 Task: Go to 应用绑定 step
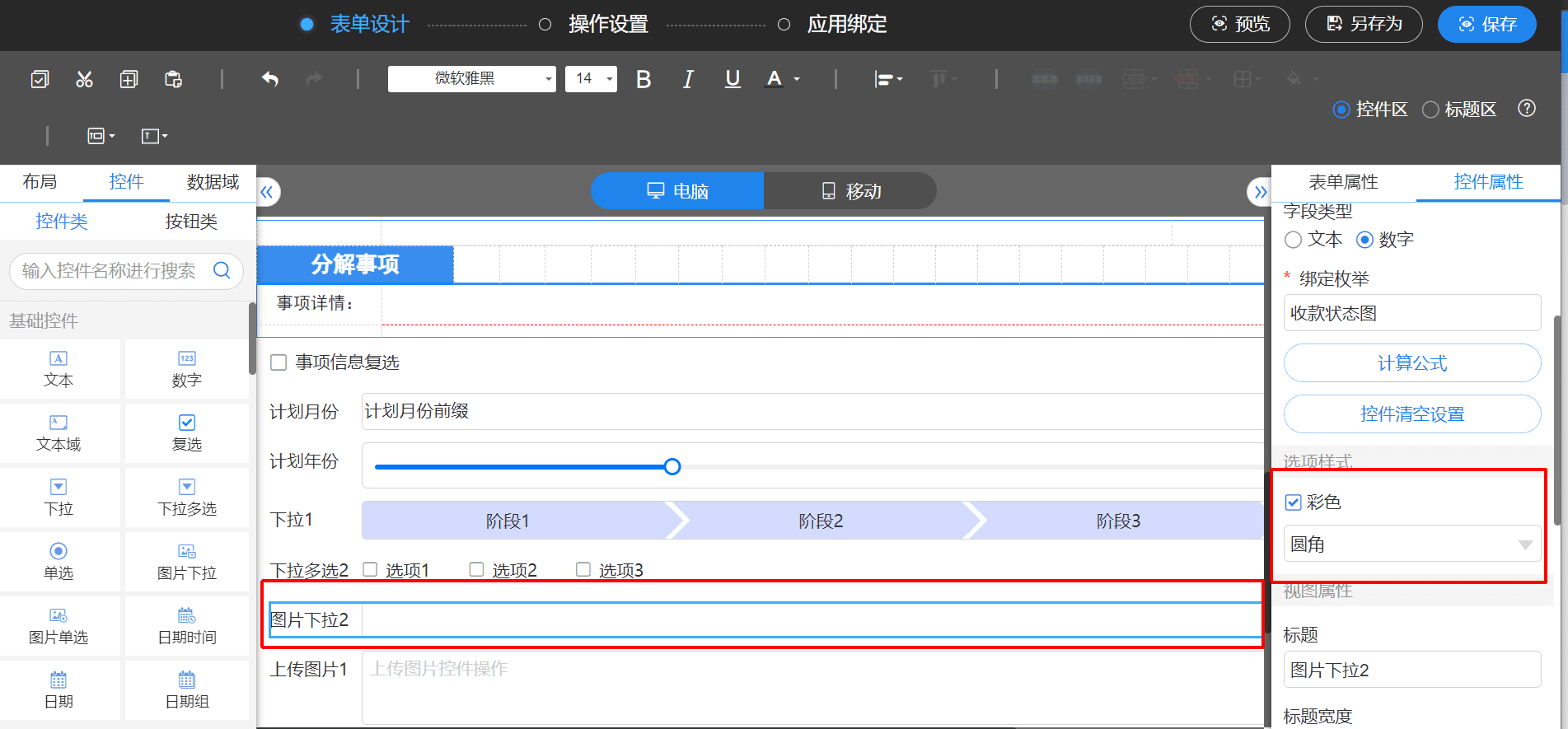point(847,24)
